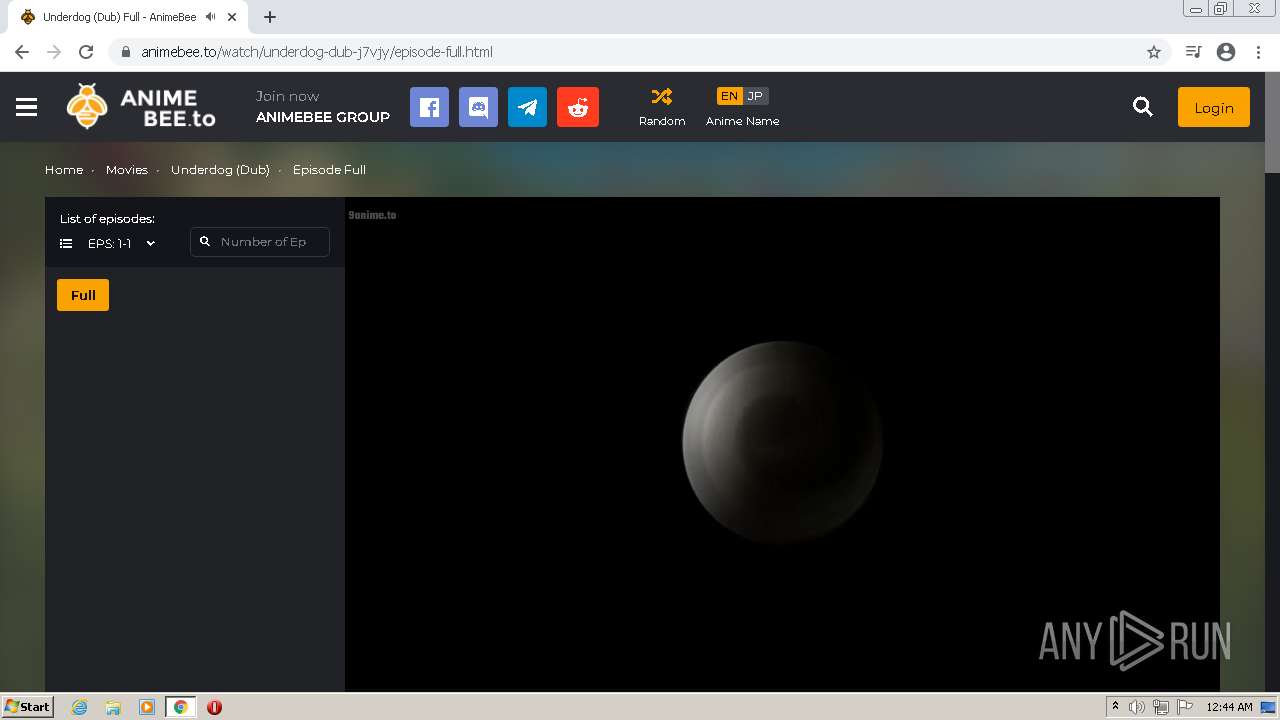Click the red Opera taskbar icon

click(214, 707)
